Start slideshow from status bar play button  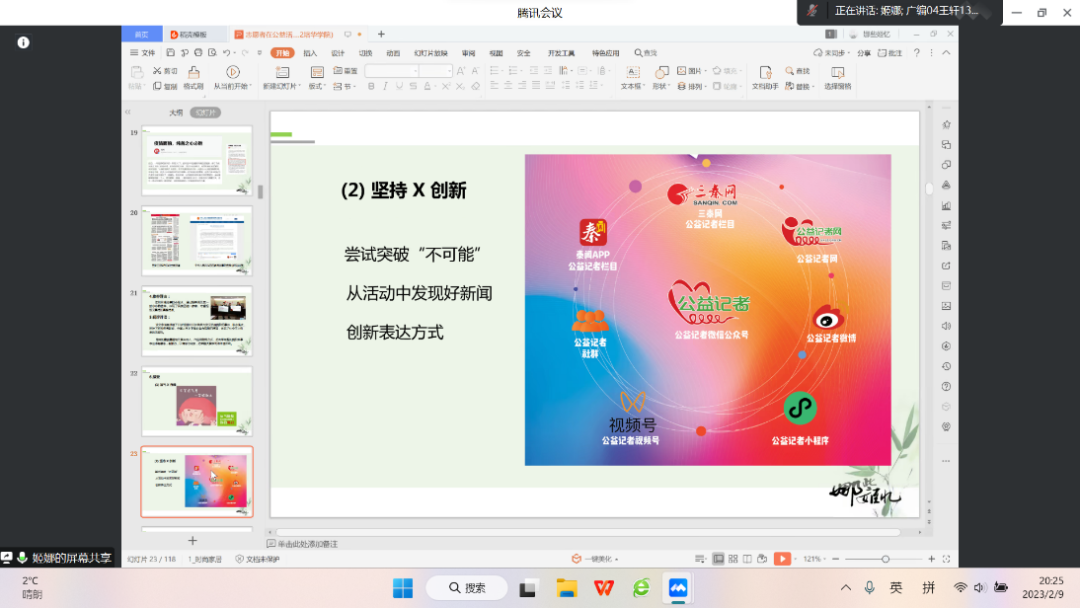[x=782, y=559]
